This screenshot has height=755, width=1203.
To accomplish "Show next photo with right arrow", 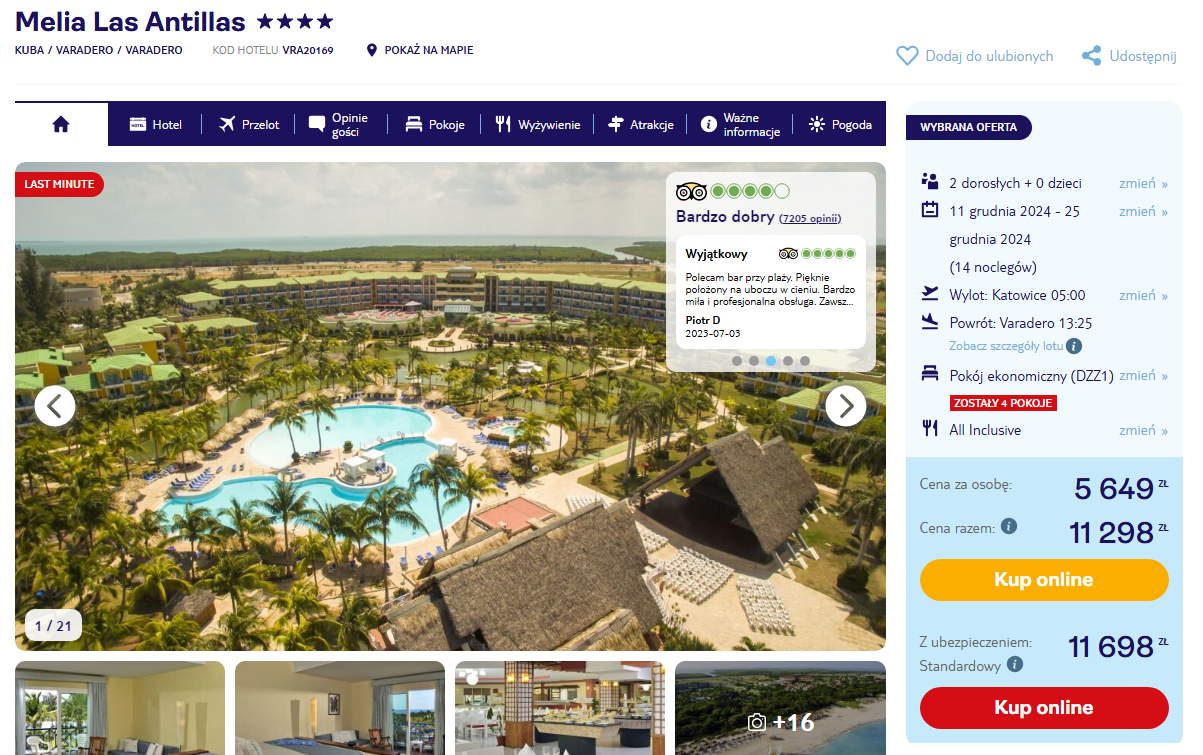I will point(846,406).
